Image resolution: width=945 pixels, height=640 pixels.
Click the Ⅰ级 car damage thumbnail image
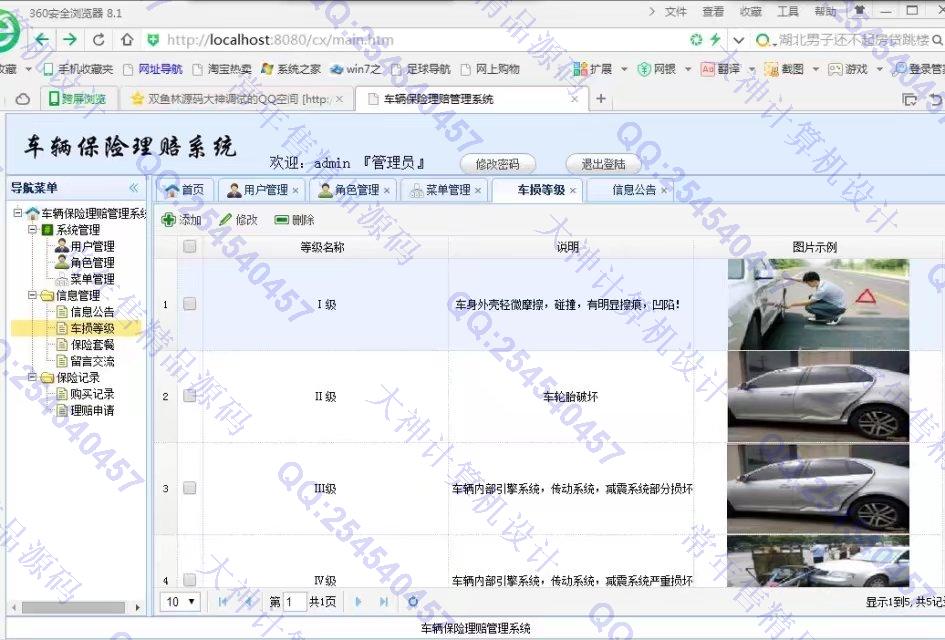coord(818,304)
